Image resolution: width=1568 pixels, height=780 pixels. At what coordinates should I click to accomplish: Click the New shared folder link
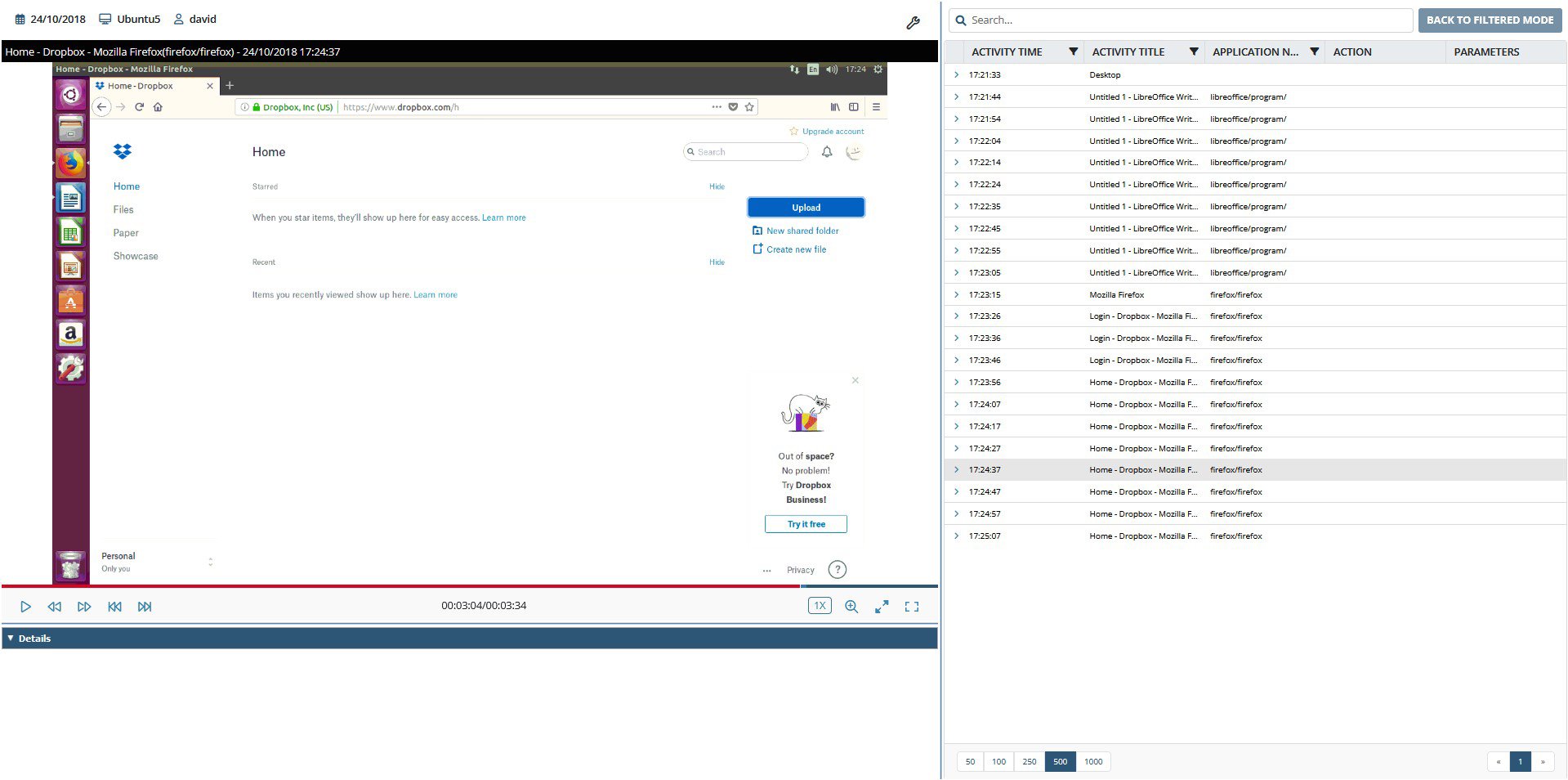coord(796,231)
